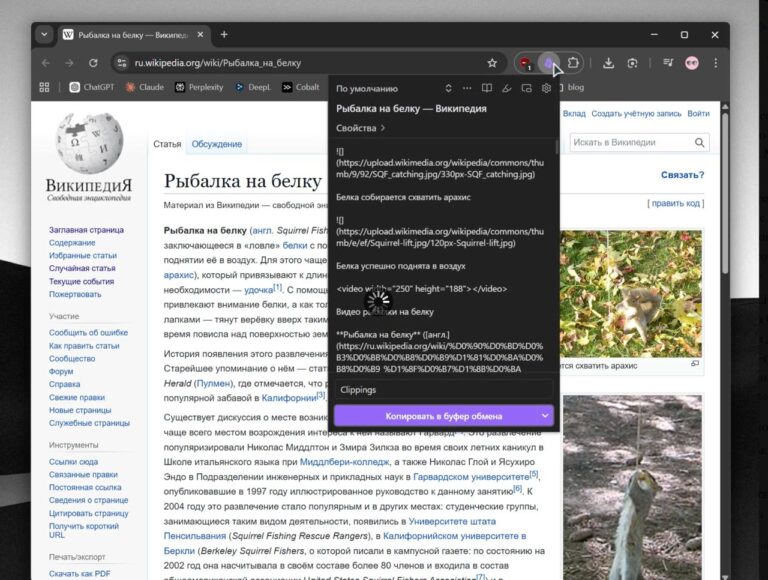
Task: Open the ChatGPT bookmark
Action: click(92, 87)
